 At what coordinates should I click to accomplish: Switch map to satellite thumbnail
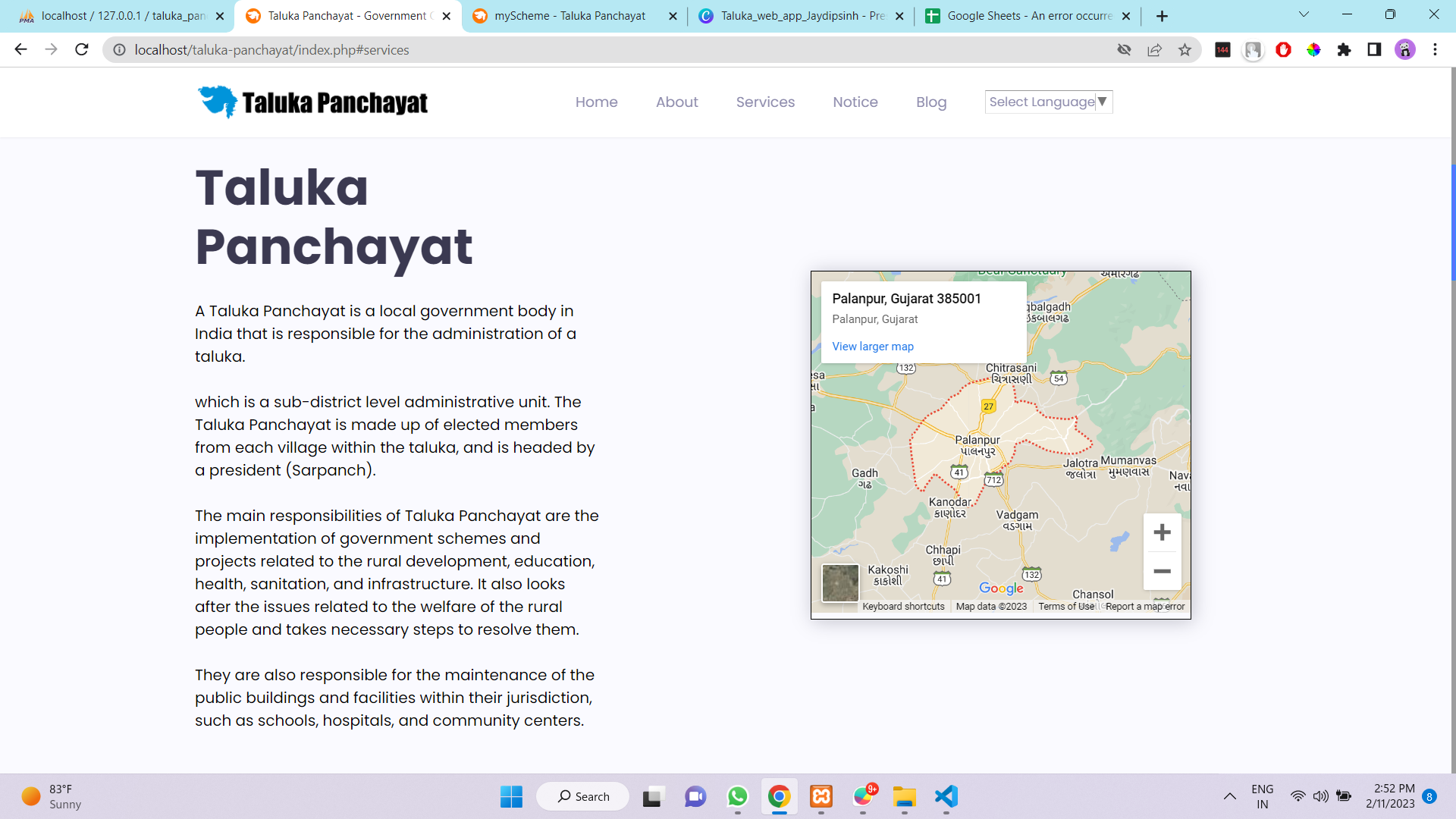pos(840,582)
